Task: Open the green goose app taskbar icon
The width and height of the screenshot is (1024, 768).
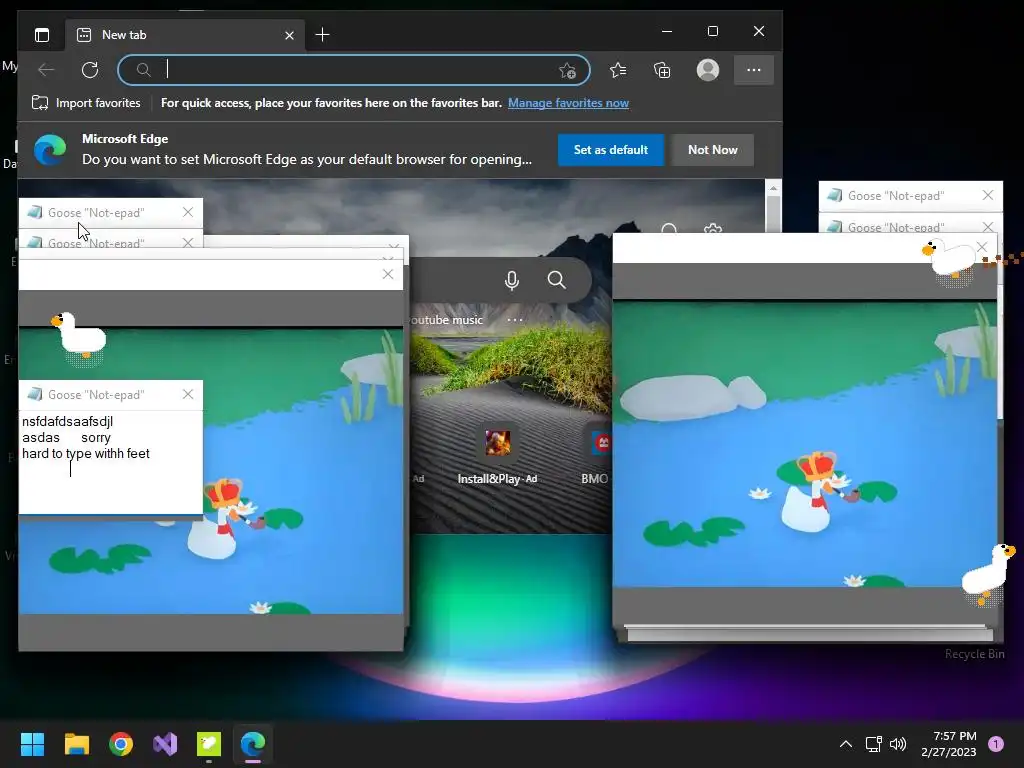Action: tap(209, 744)
